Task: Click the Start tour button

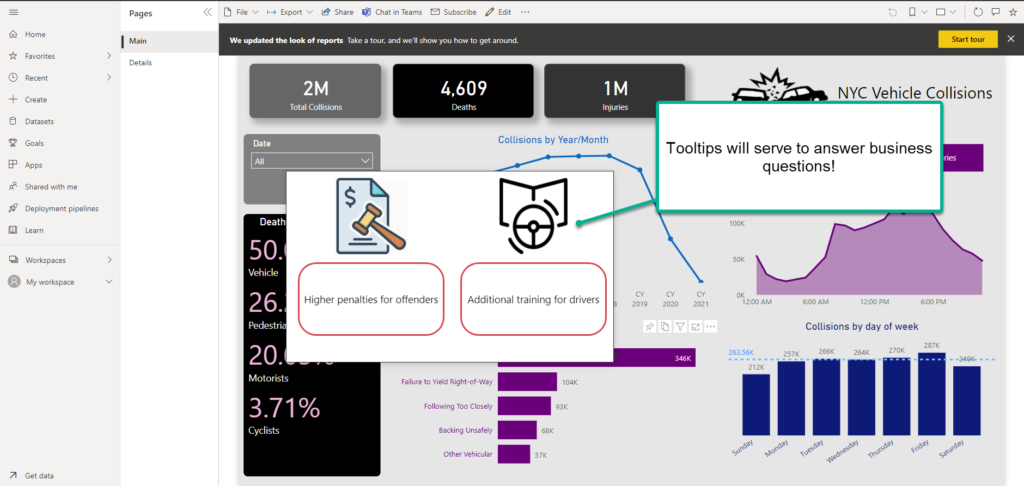Action: tap(968, 39)
